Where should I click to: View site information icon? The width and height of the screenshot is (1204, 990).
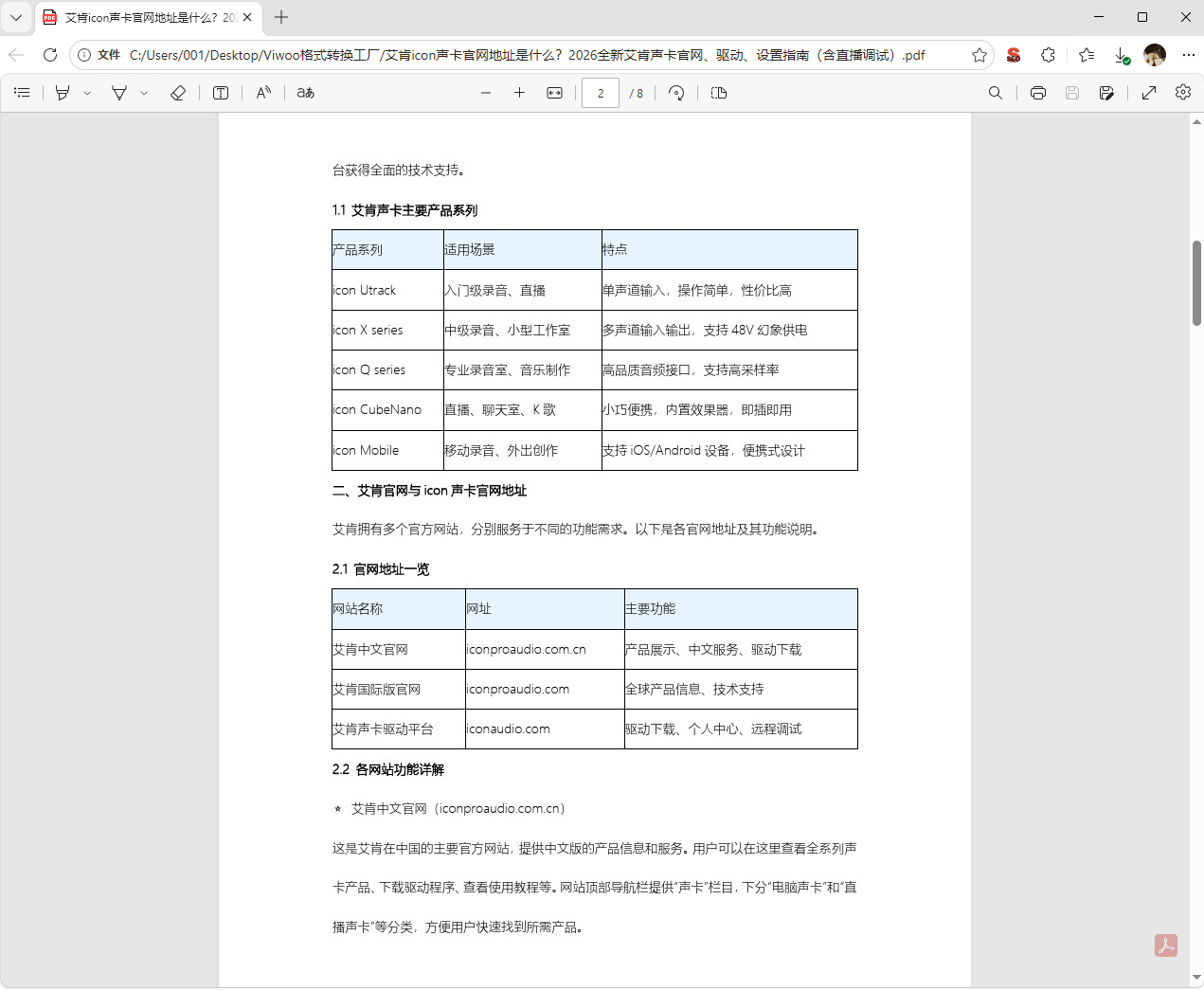click(84, 55)
